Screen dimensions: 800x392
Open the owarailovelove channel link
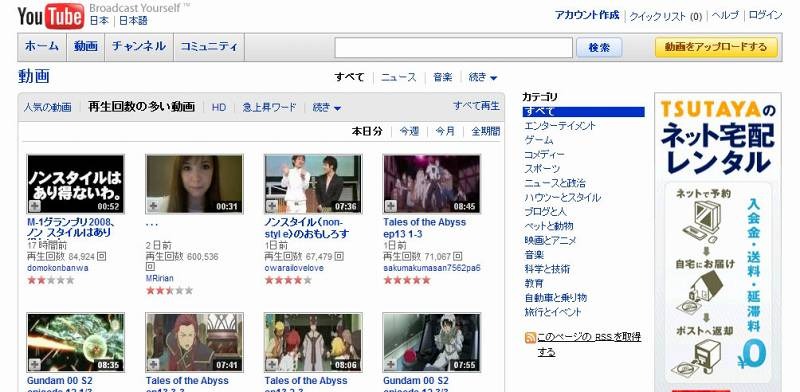click(294, 268)
